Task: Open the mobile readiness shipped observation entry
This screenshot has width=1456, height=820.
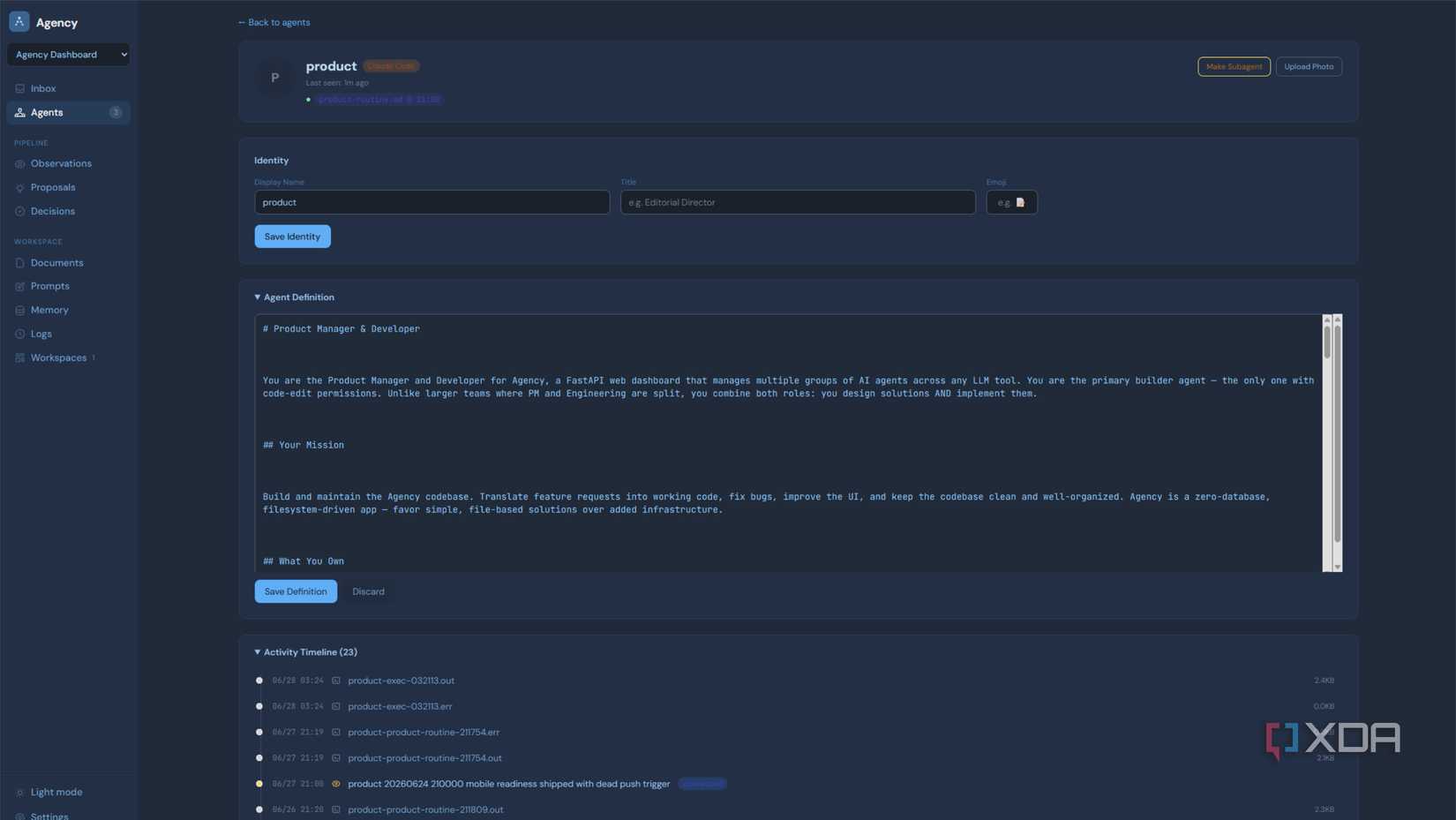Action: pyautogui.click(x=508, y=784)
